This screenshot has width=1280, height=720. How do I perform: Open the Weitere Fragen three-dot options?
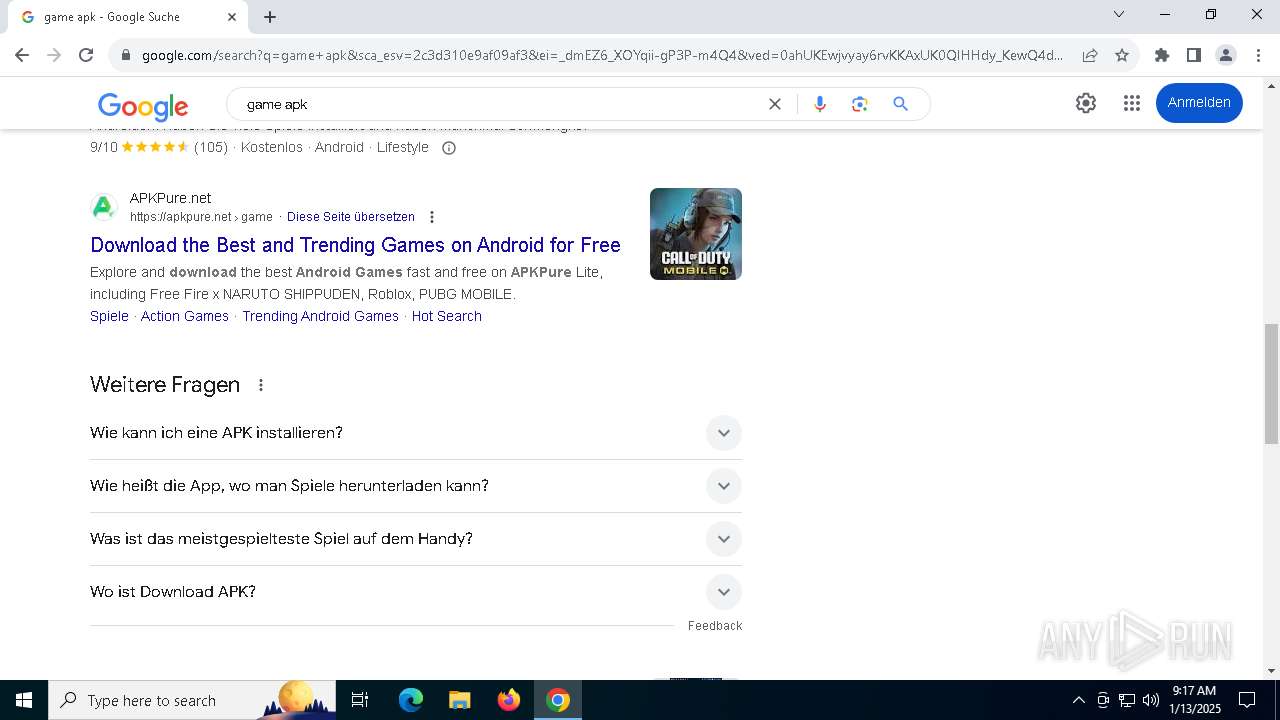261,385
